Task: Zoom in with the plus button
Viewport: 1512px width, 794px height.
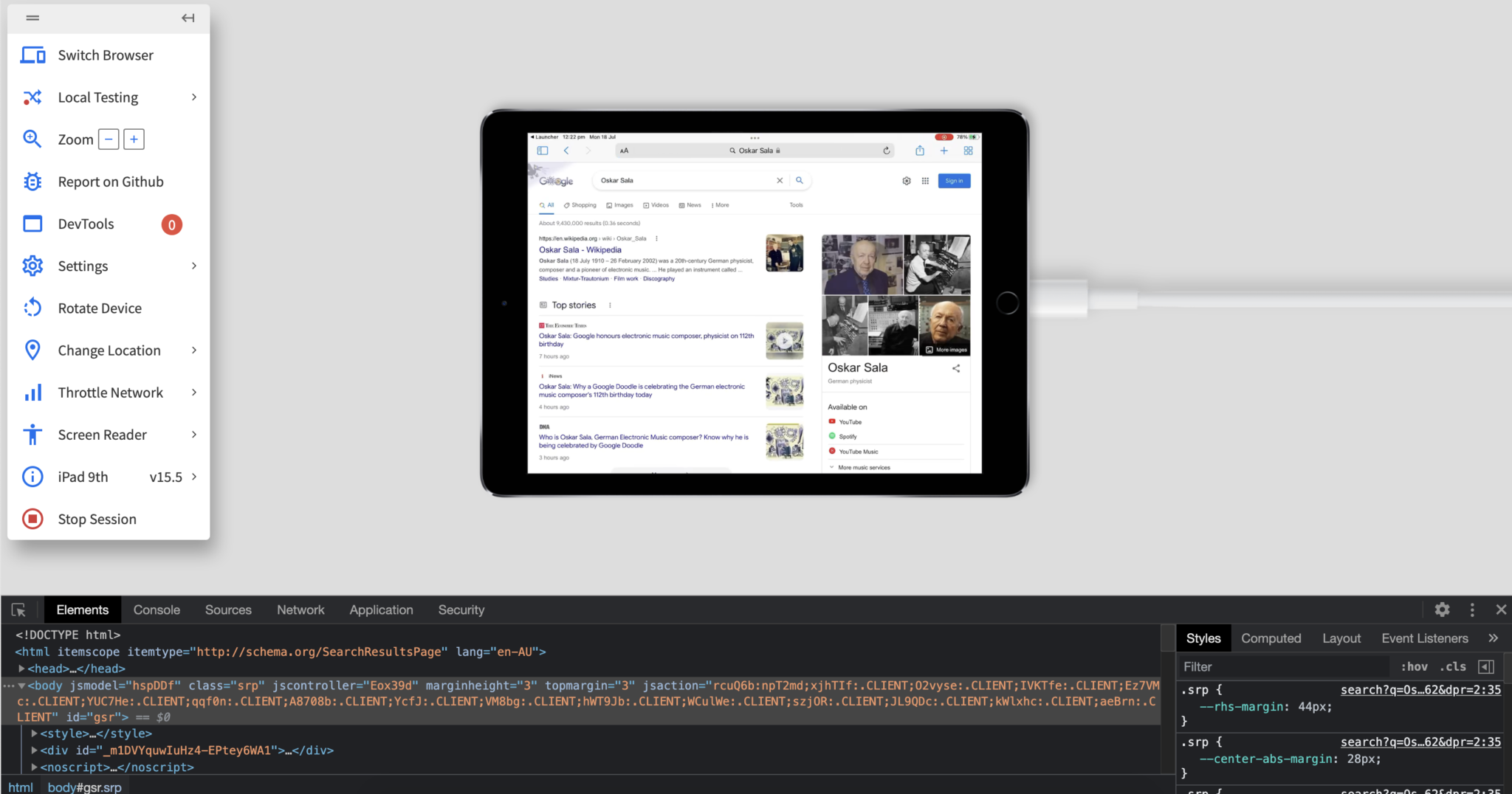Action: 134,139
